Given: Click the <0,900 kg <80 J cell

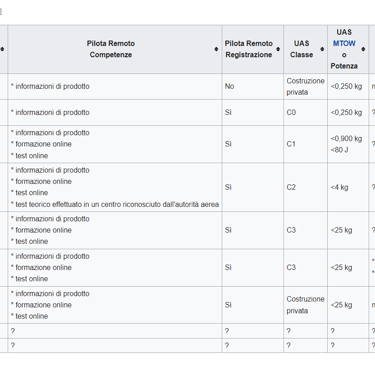Looking at the screenshot, I should tap(348, 144).
